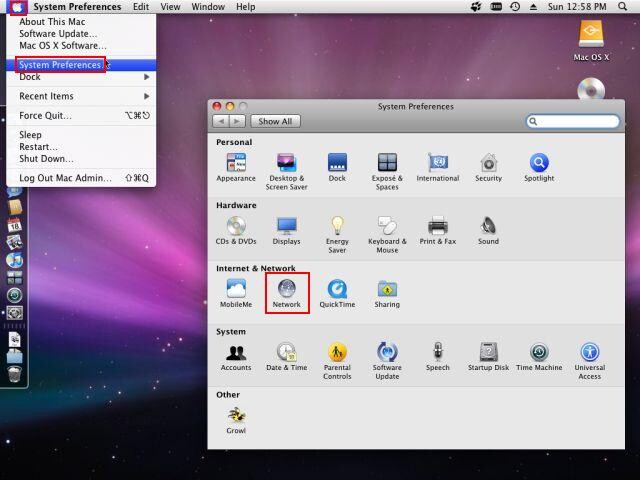The width and height of the screenshot is (640, 480).
Task: Open Time Machine preferences
Action: 539,357
